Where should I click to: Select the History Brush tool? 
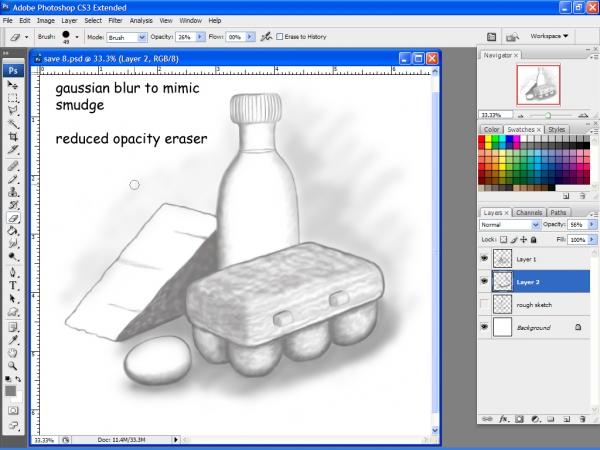coord(13,205)
